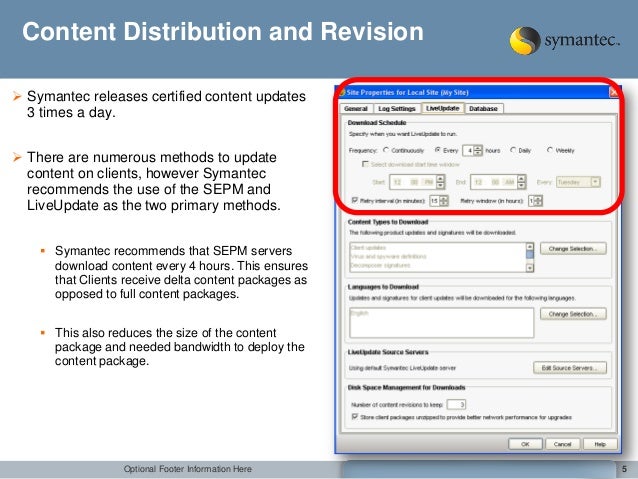Open Edit Source Servers dialog
The image size is (638, 479).
click(570, 368)
